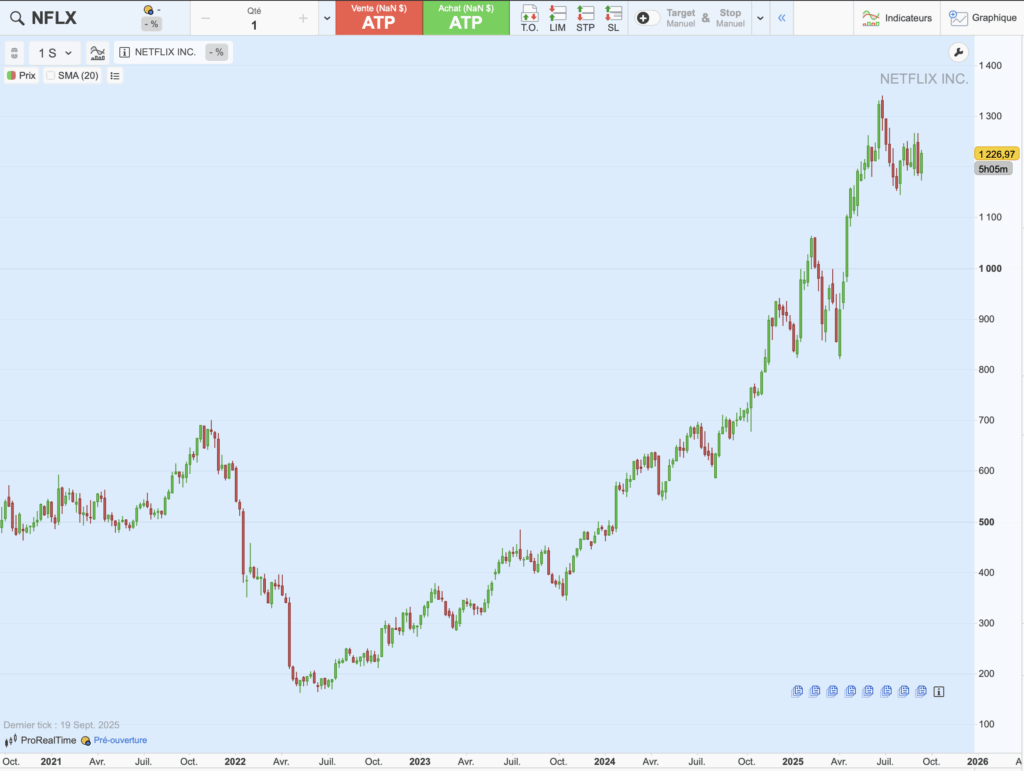Toggle the percentage scale button
Viewport: 1024px width, 771px height.
coord(217,52)
